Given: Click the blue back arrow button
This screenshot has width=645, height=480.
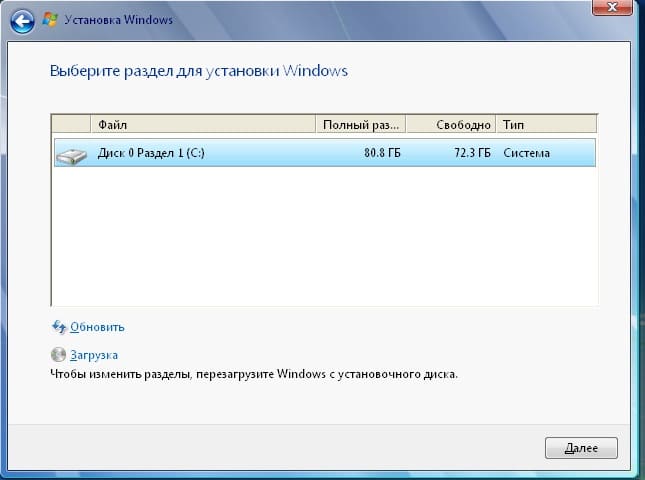Looking at the screenshot, I should 20,18.
